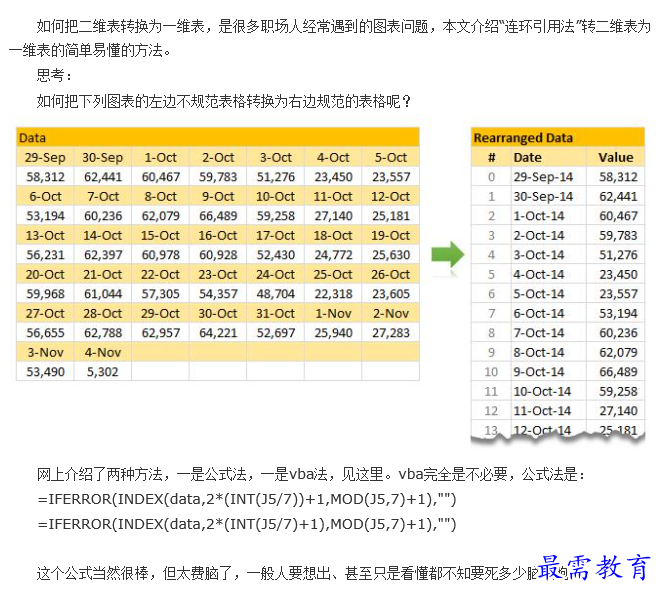This screenshot has height=599, width=659.
Task: Select the 58,312 value under 29-Sep
Action: coord(45,177)
